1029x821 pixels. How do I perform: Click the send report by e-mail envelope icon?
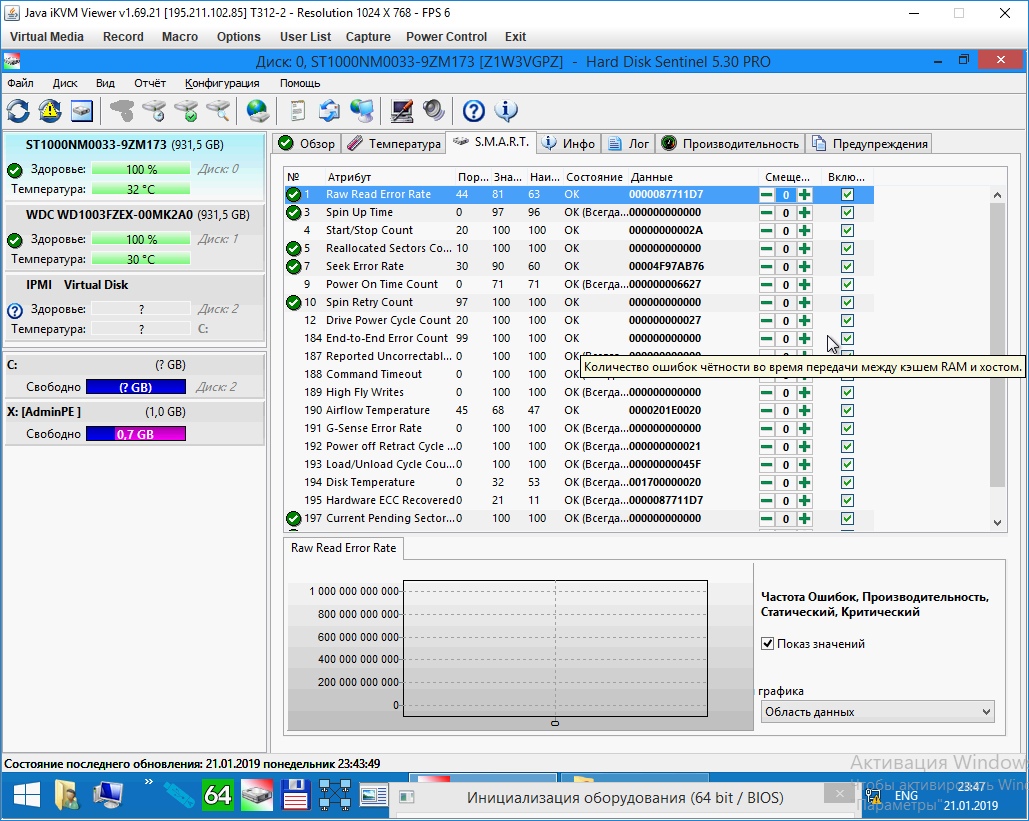(x=329, y=111)
